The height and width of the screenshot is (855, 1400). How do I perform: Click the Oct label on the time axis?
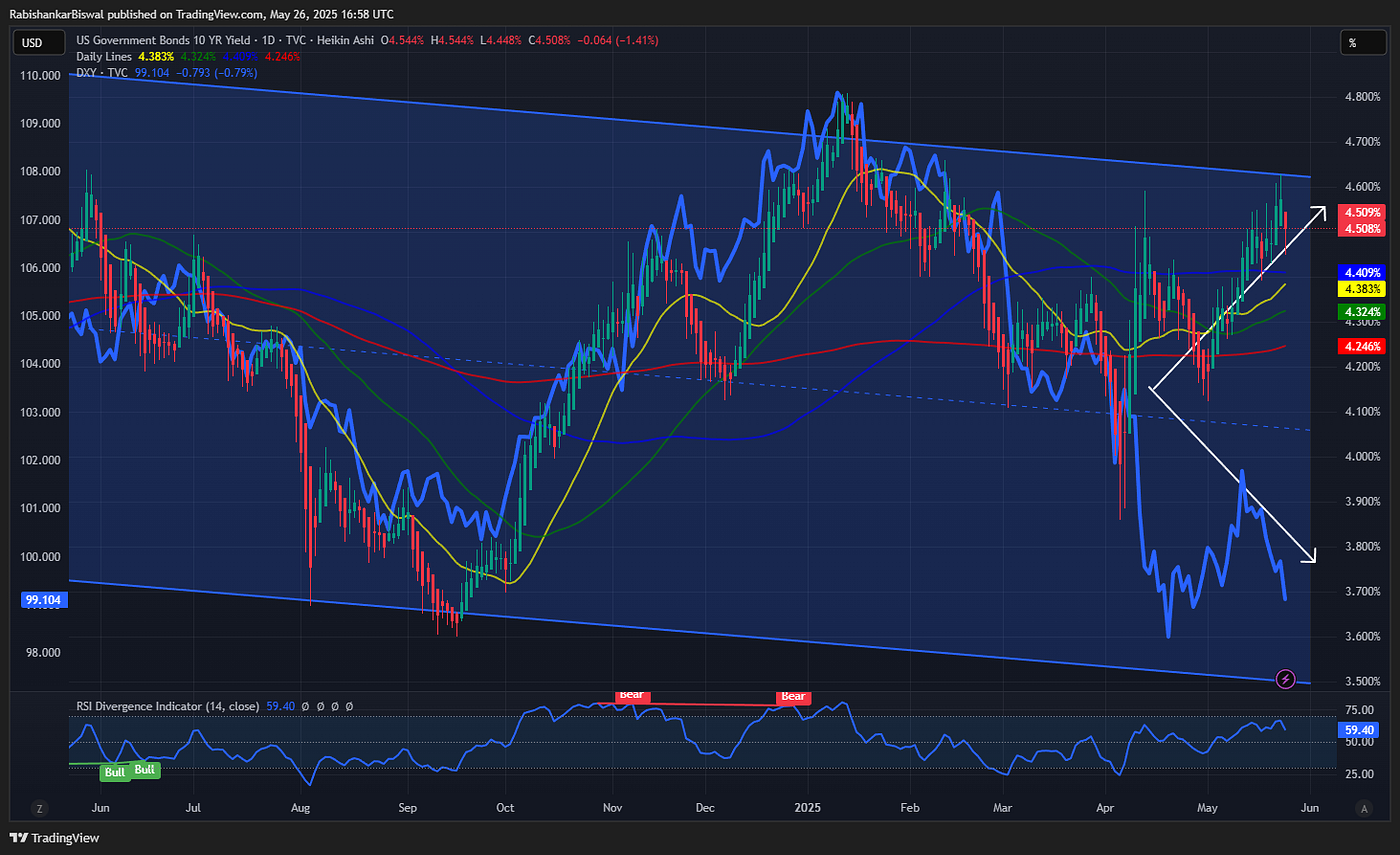click(505, 806)
